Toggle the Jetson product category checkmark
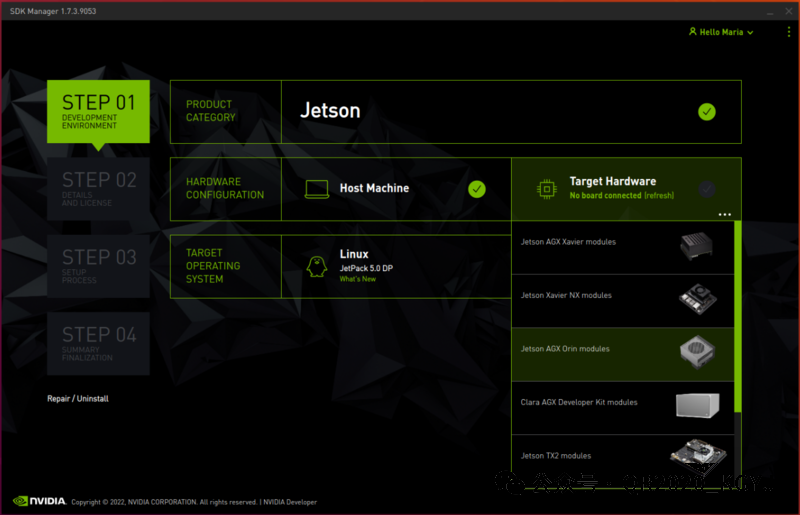The height and width of the screenshot is (515, 800). pyautogui.click(x=707, y=112)
